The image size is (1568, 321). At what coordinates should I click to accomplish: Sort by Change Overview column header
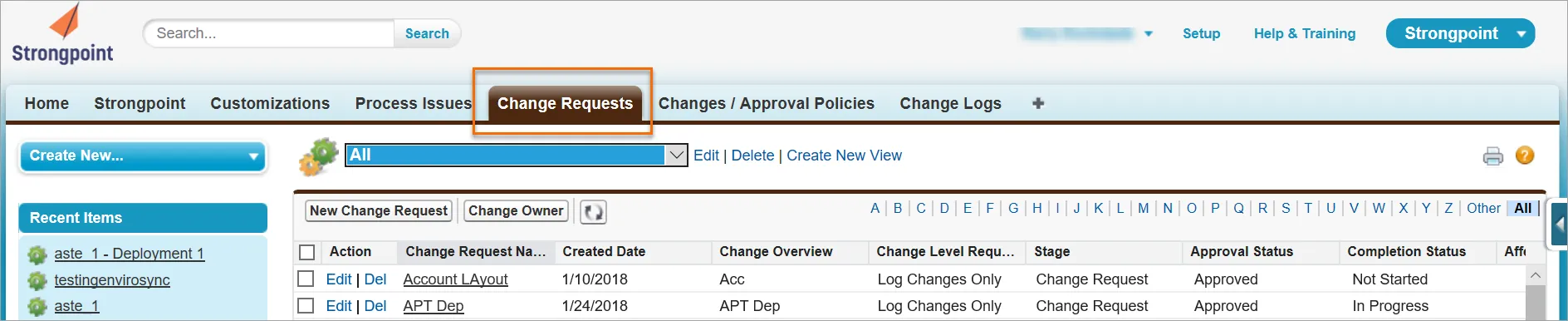[776, 251]
